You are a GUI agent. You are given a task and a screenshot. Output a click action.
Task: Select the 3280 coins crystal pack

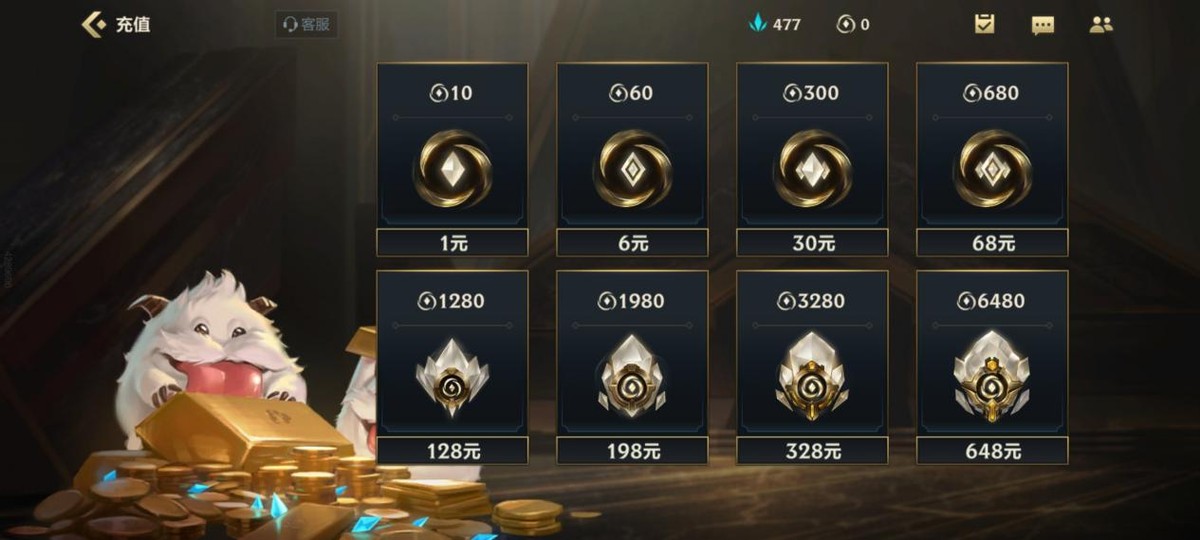[812, 376]
